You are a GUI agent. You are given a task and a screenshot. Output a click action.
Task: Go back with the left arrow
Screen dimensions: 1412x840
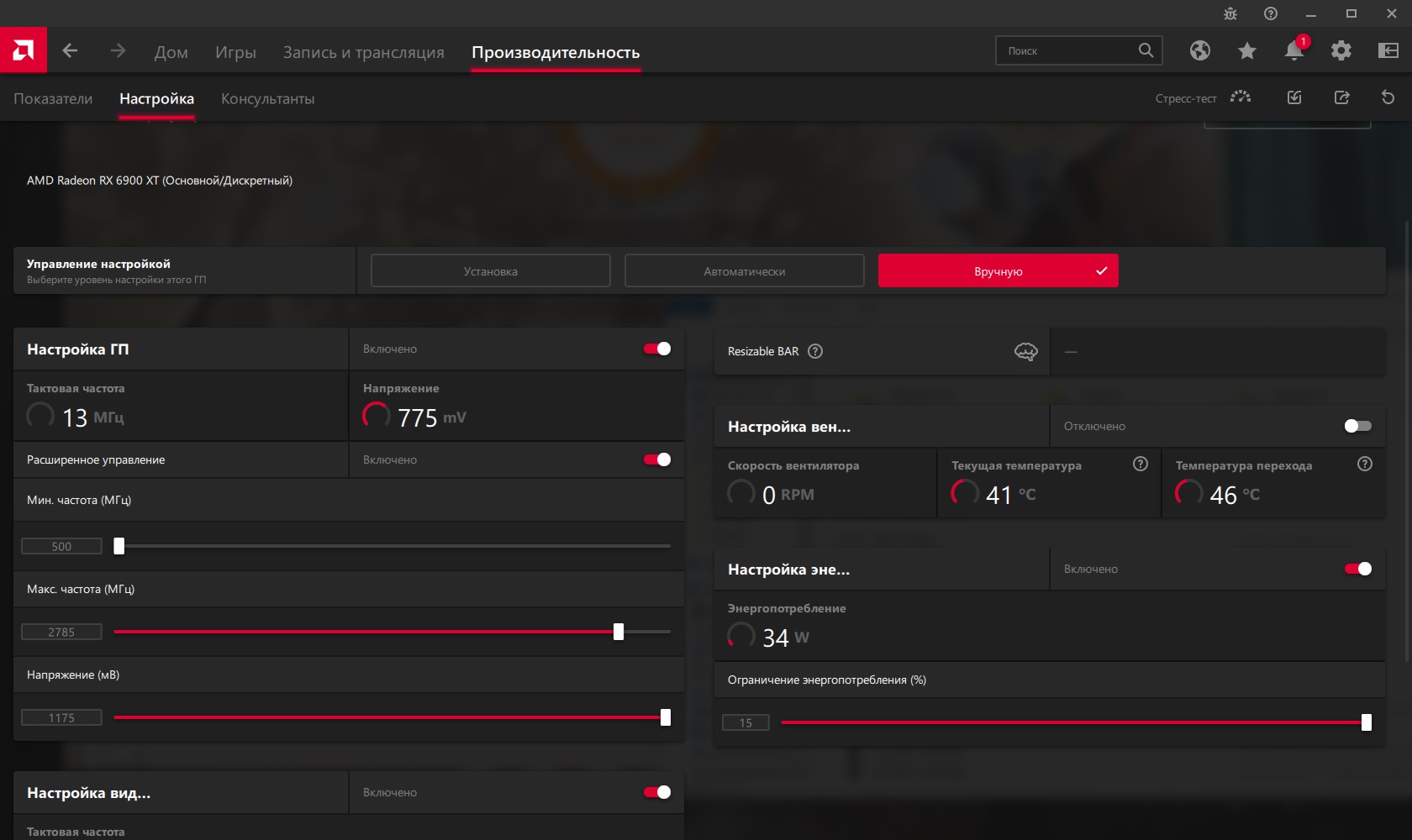click(71, 51)
